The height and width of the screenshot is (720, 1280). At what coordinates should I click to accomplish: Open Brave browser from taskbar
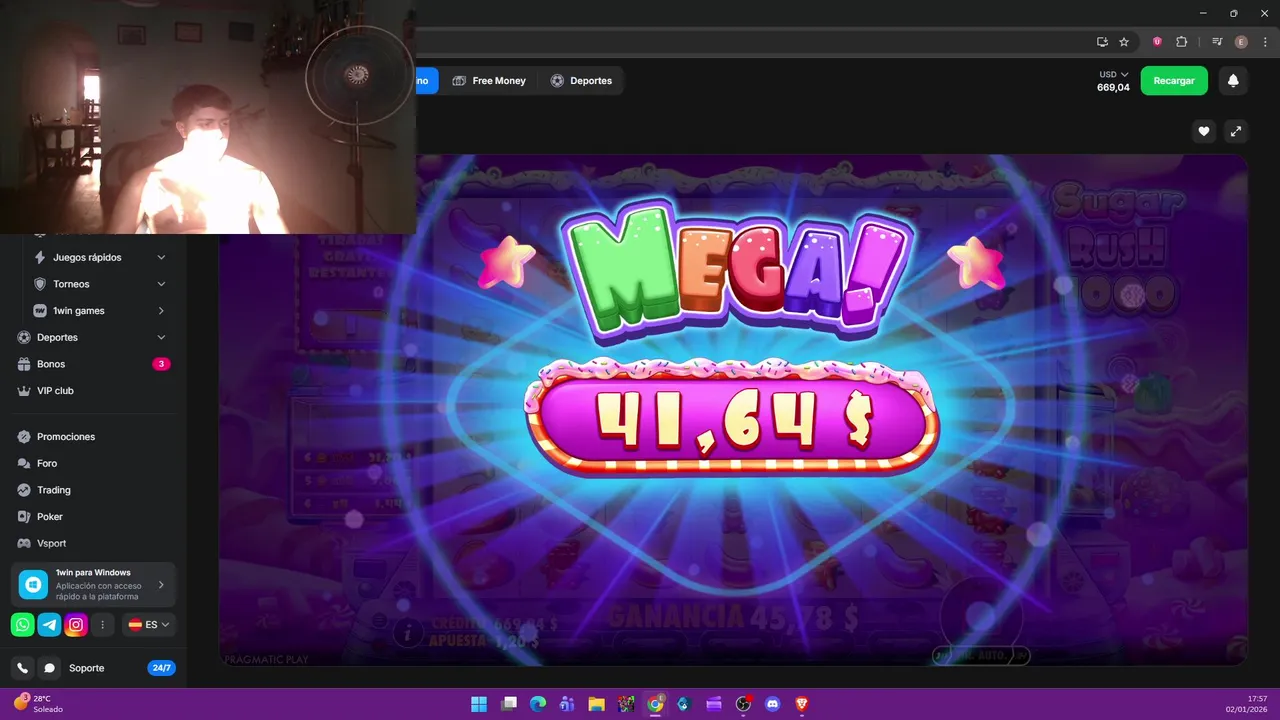click(802, 704)
